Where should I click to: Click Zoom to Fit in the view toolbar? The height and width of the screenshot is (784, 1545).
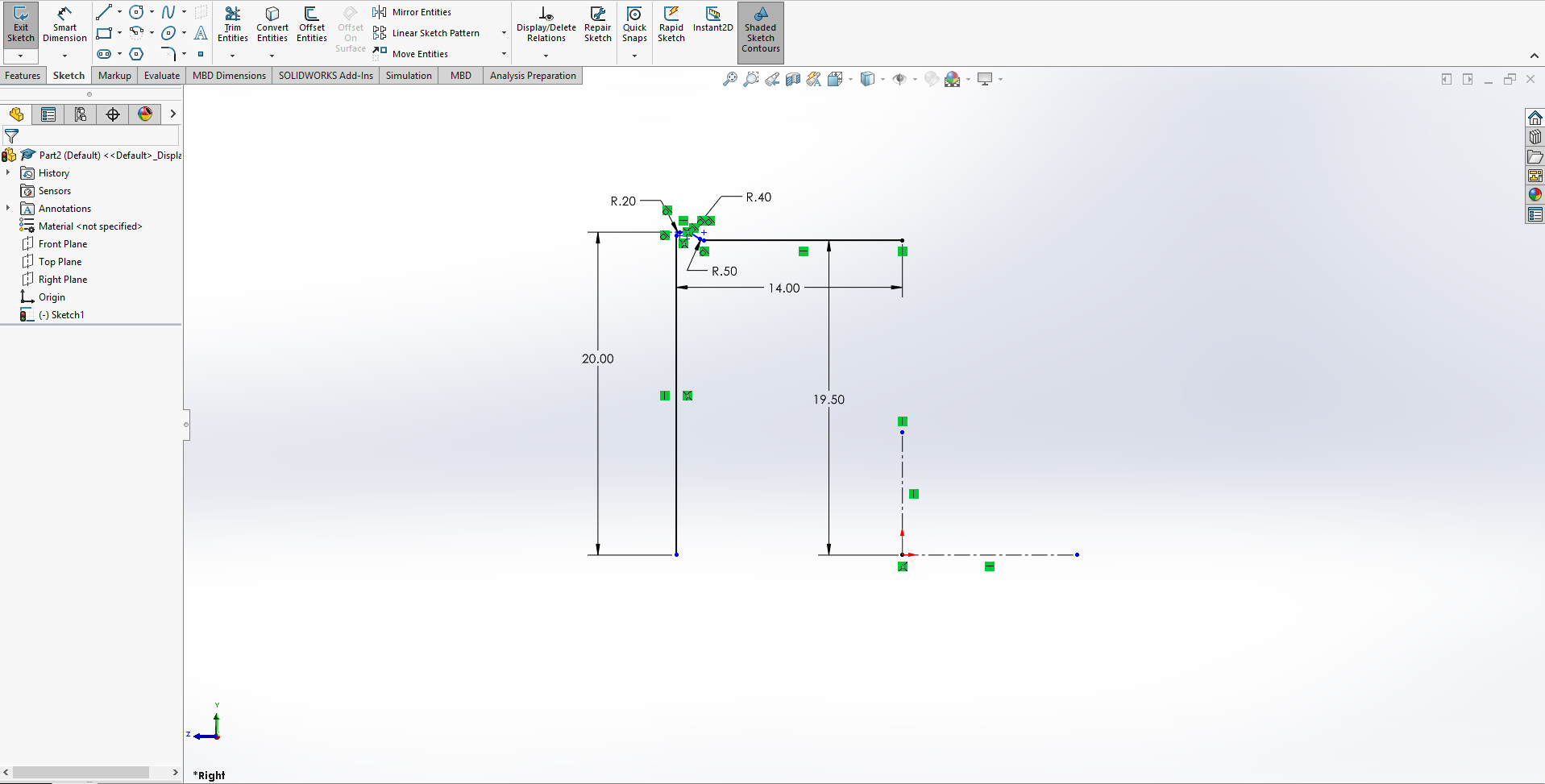click(730, 79)
